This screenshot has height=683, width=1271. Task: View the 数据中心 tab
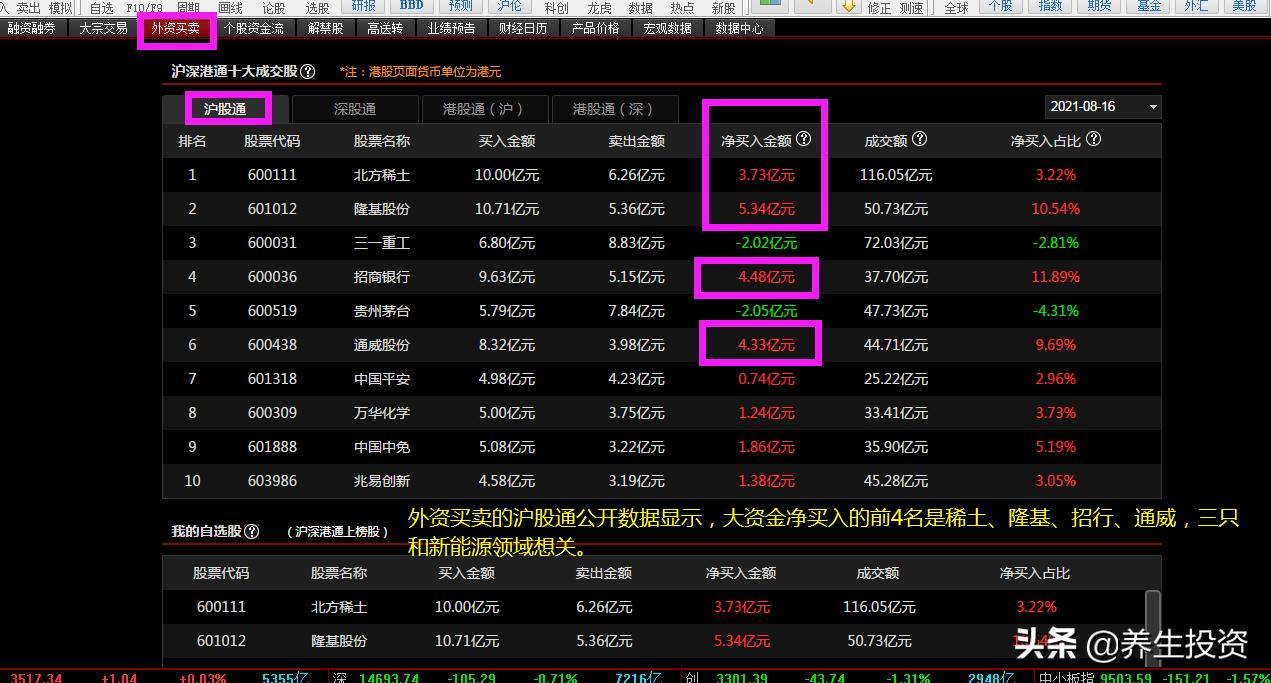pos(739,29)
